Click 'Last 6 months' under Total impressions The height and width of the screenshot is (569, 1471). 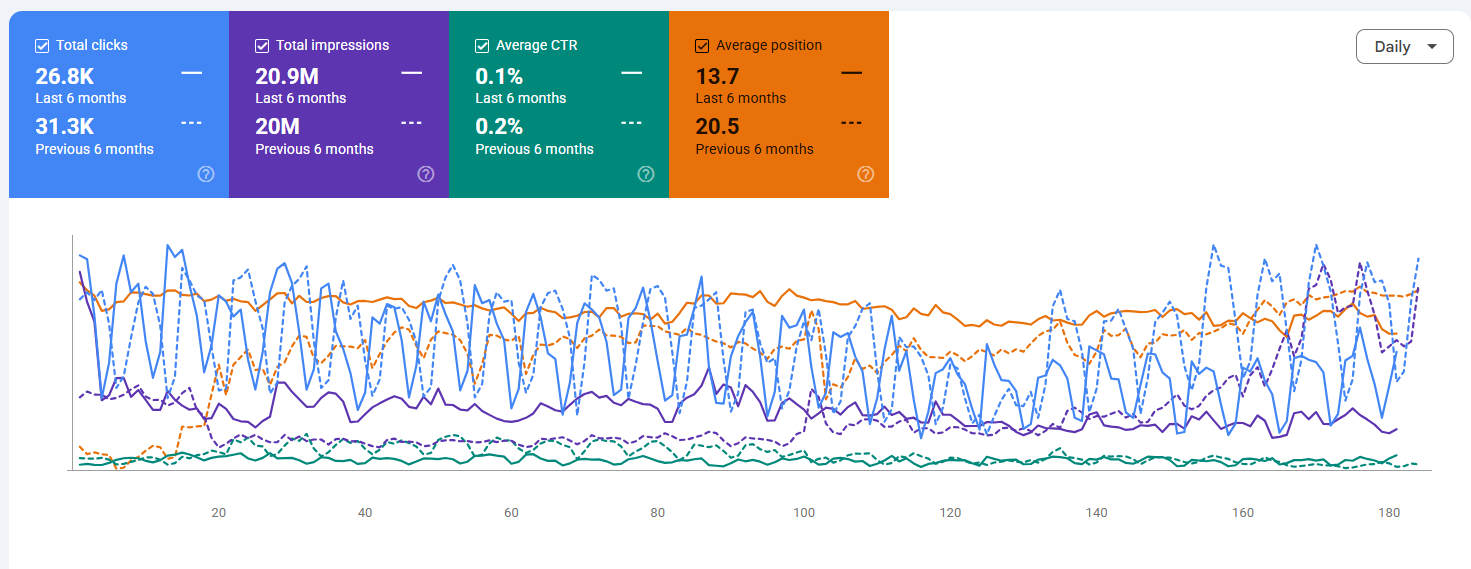pyautogui.click(x=301, y=98)
